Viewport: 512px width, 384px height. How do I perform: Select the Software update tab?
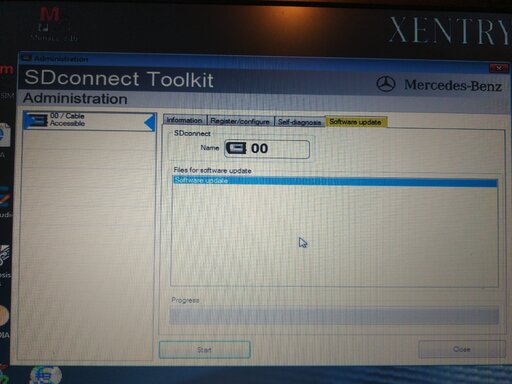(x=355, y=122)
